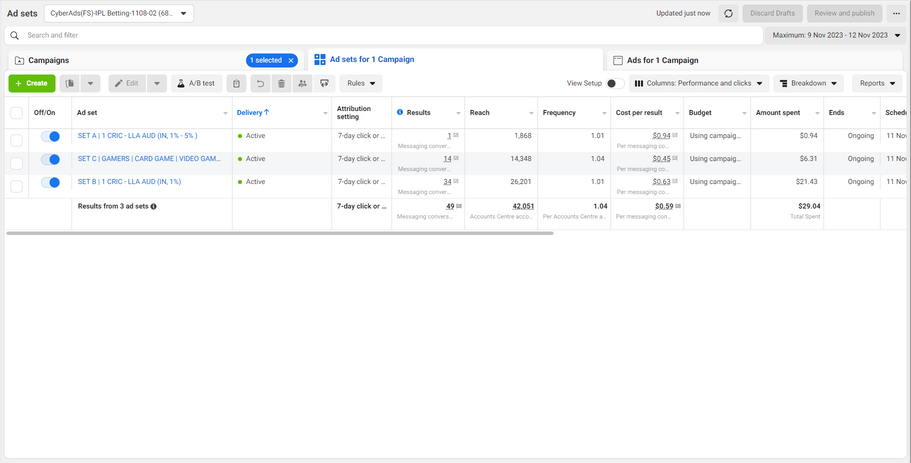
Task: Open SET B | 1 CRIC ad set link
Action: (x=129, y=182)
